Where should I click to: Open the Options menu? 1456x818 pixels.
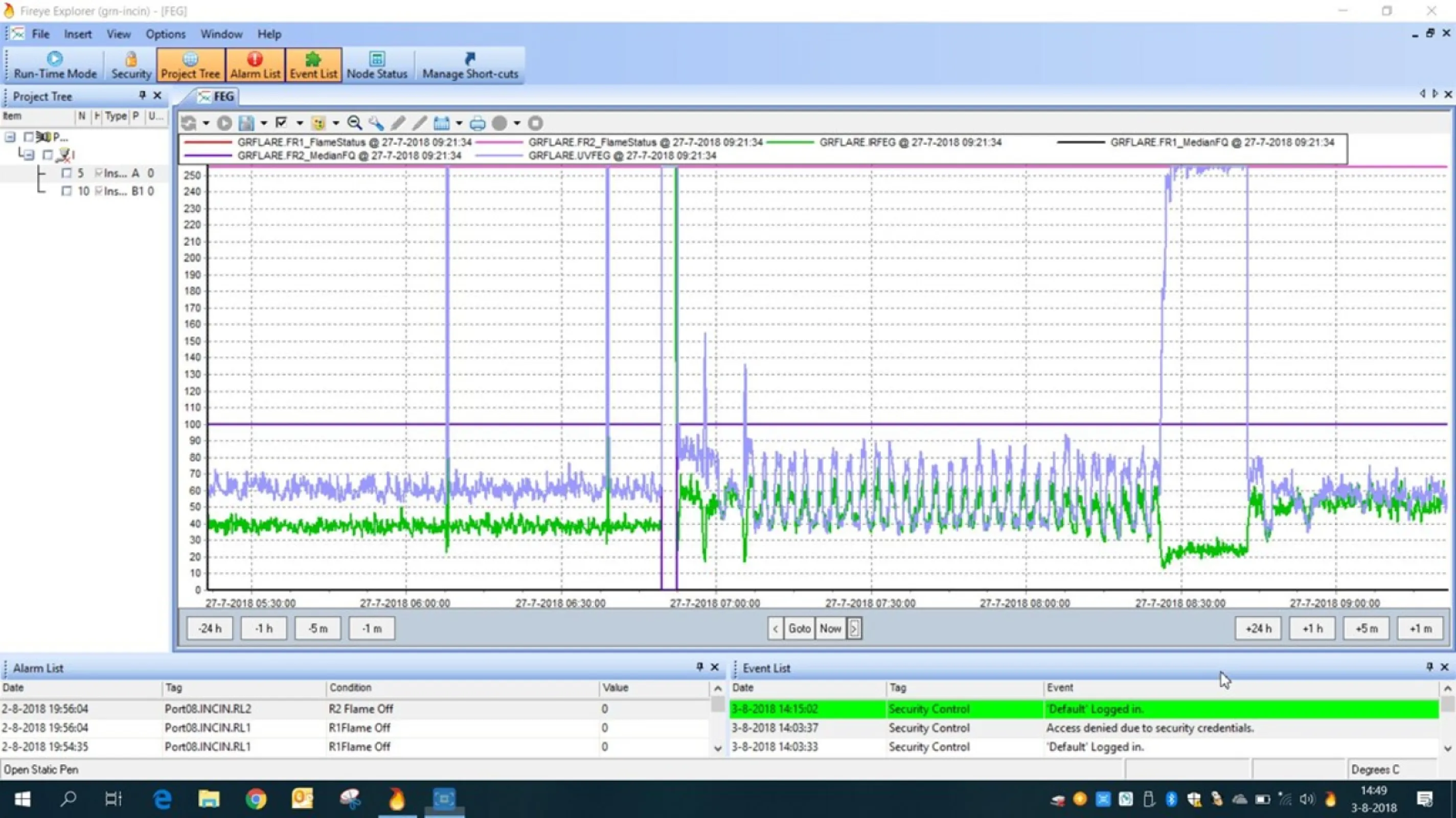[x=165, y=34]
